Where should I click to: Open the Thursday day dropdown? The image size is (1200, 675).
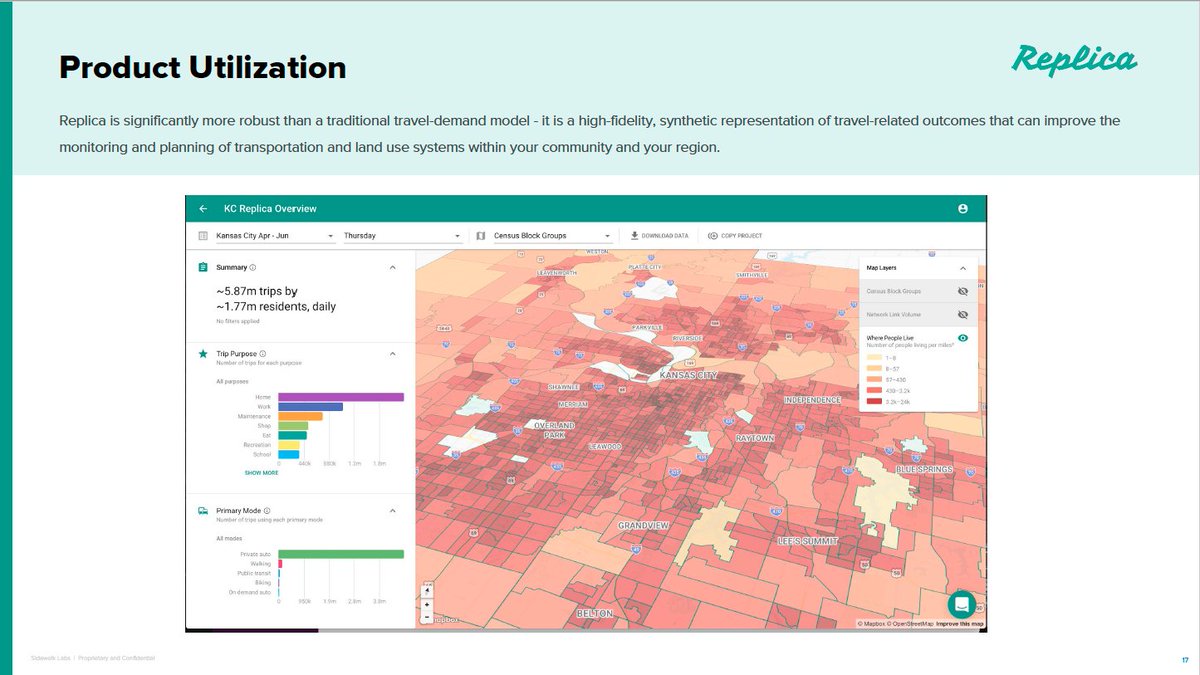(x=402, y=236)
